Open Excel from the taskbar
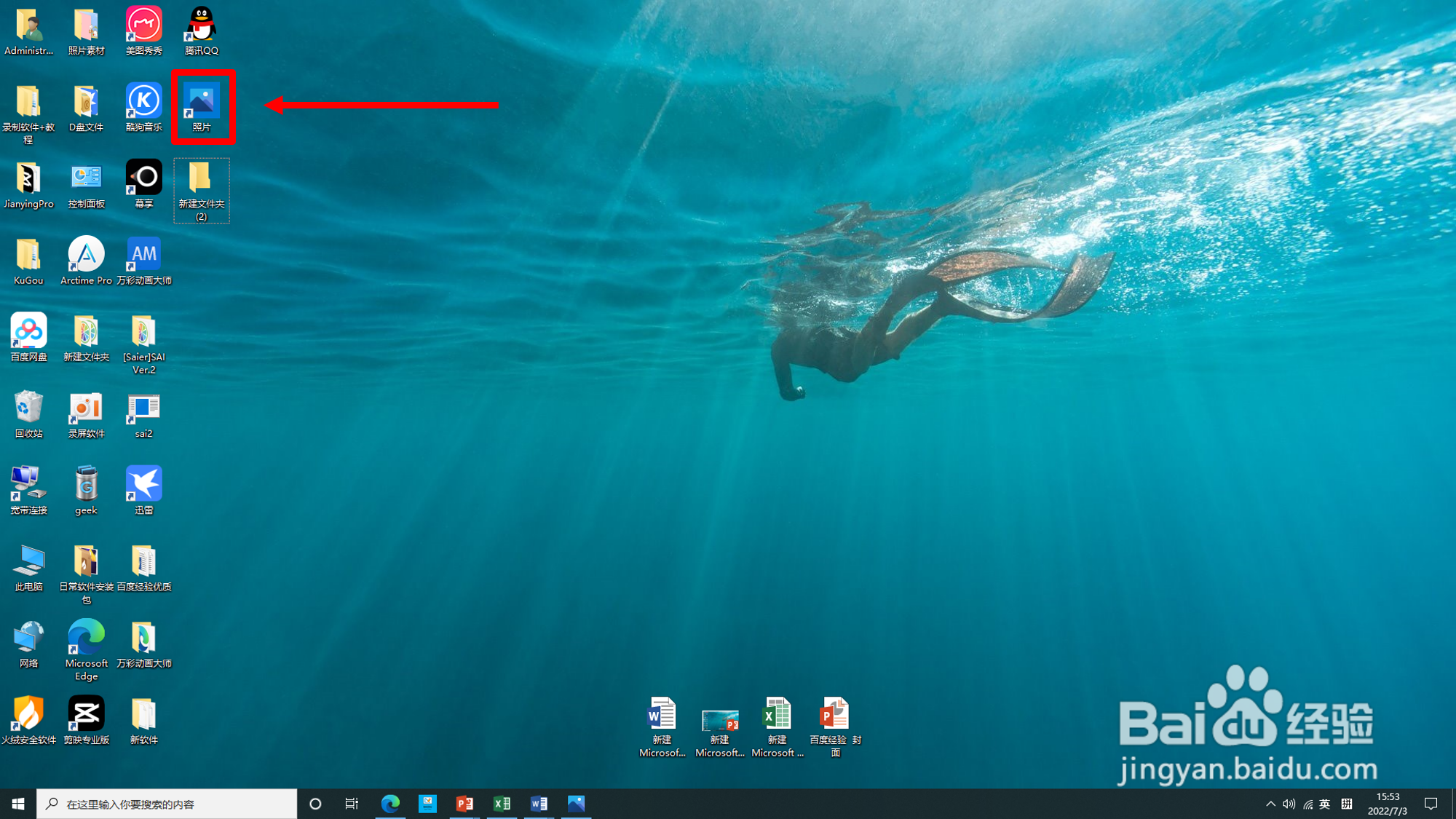Viewport: 1456px width, 819px height. coord(502,804)
